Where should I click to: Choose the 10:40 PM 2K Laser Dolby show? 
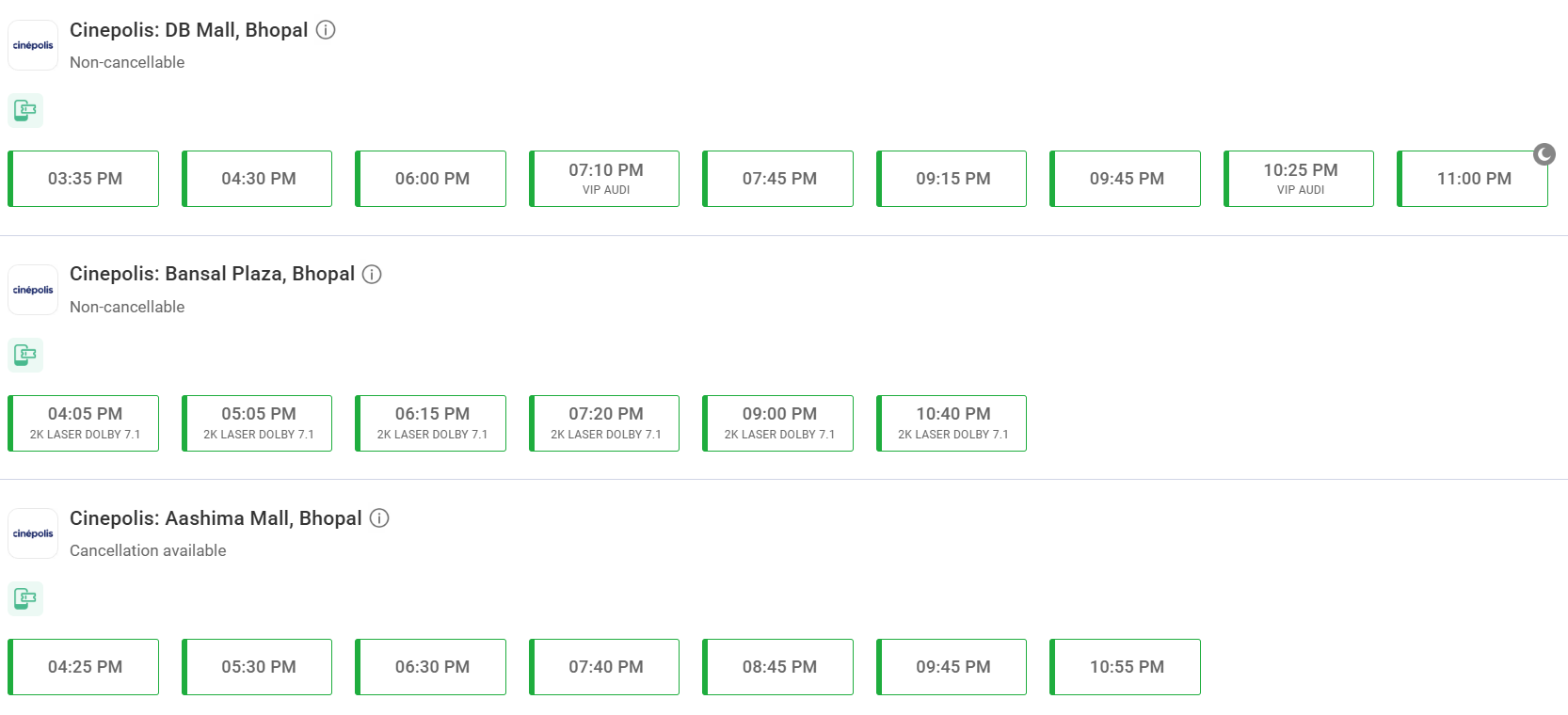[952, 423]
